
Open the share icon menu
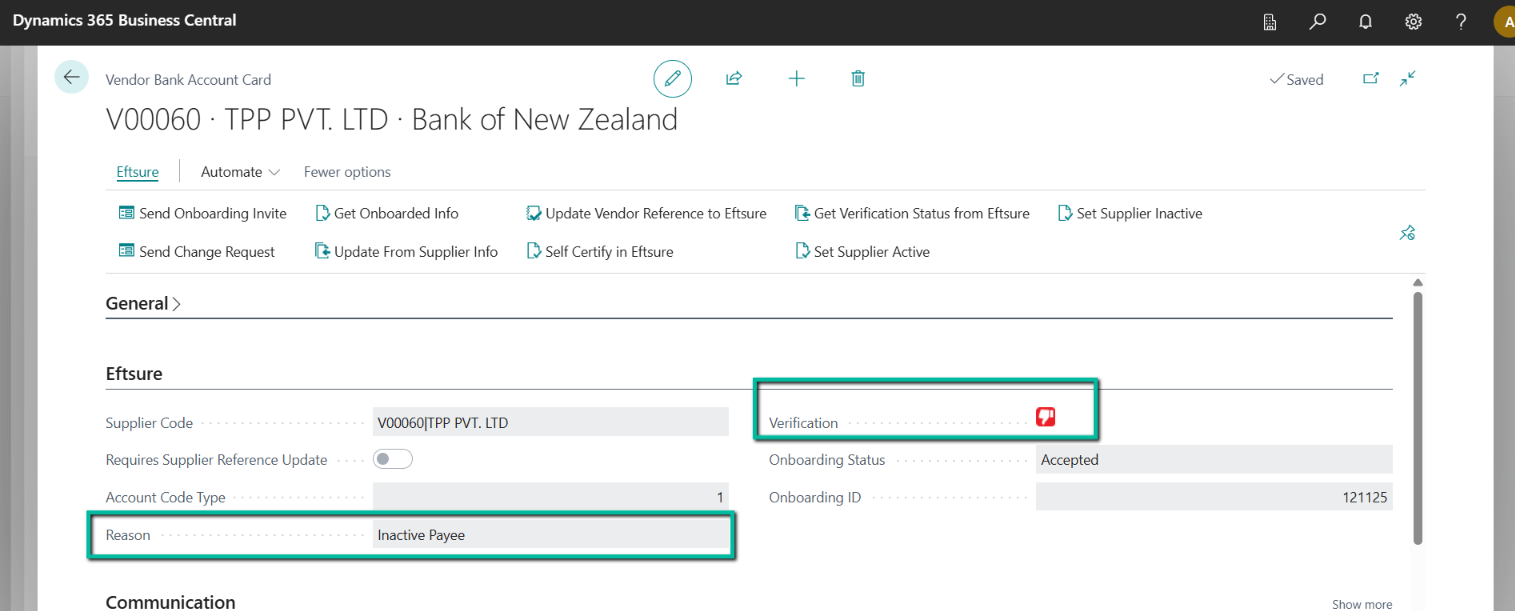(734, 78)
